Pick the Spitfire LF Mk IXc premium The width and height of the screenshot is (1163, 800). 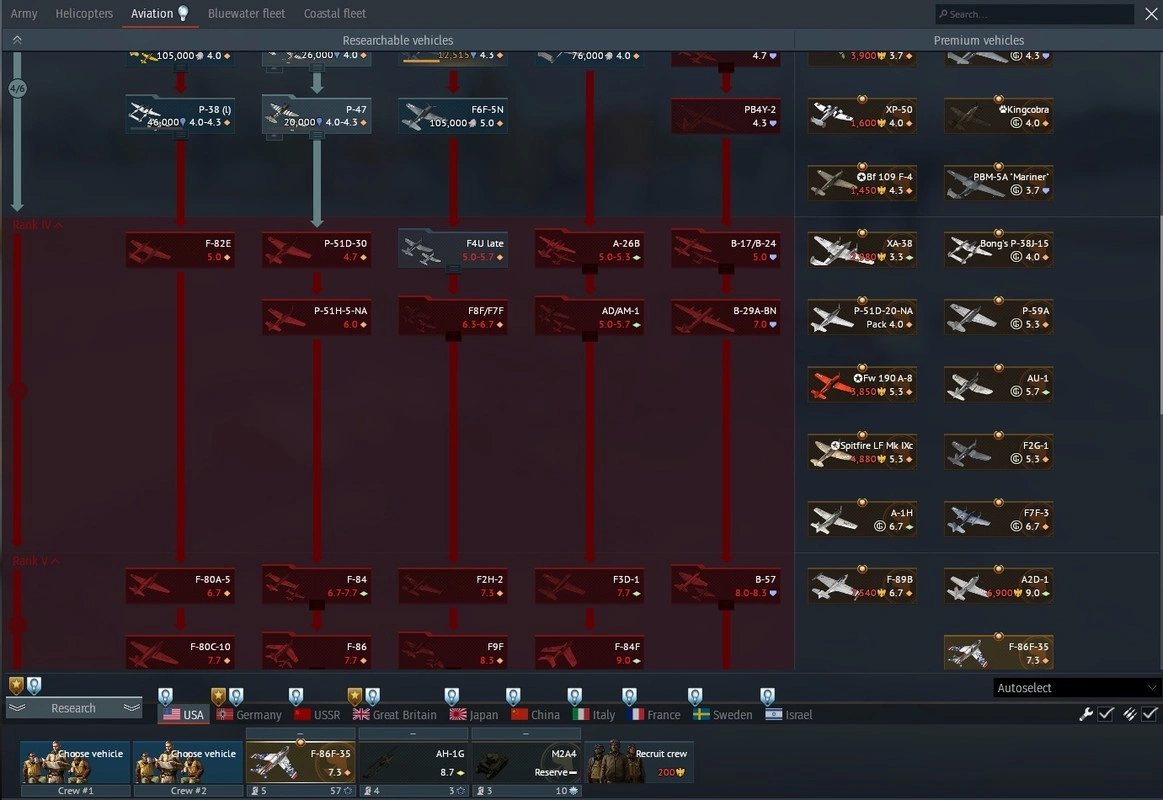(x=861, y=452)
